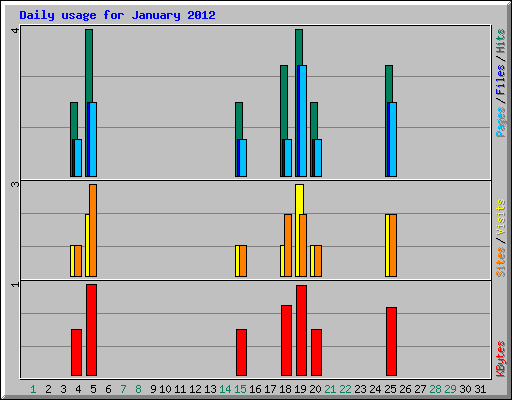Select day "18" on the x-axis
Viewport: 512px width, 400px height.
[x=285, y=389]
